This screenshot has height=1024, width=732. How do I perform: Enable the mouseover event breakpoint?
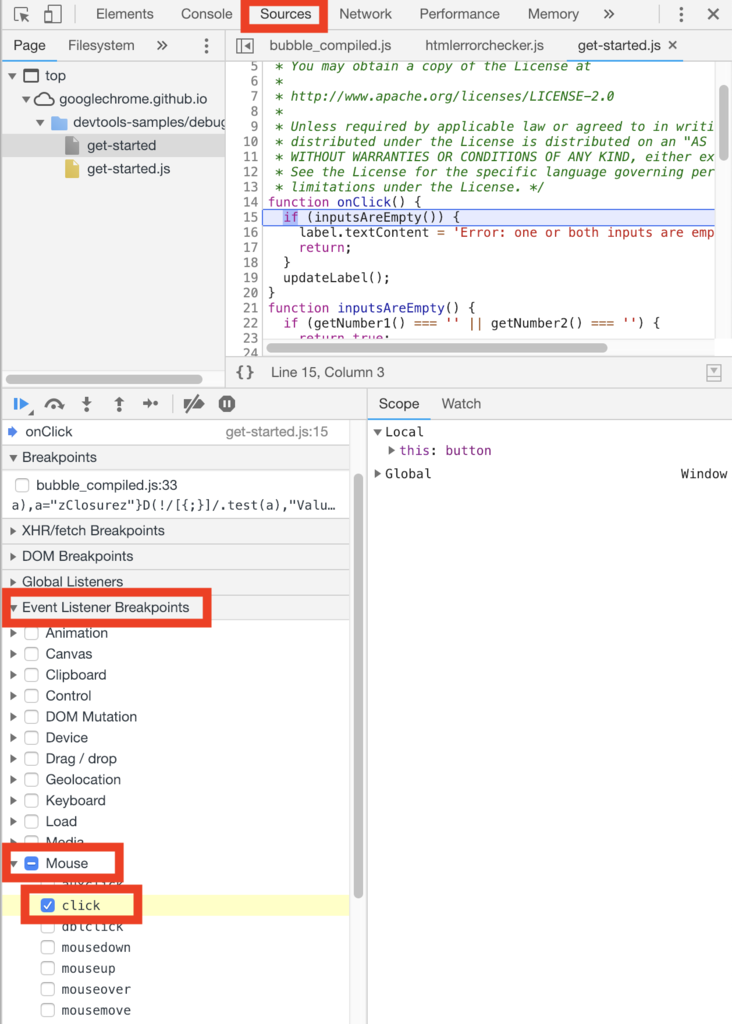point(48,989)
